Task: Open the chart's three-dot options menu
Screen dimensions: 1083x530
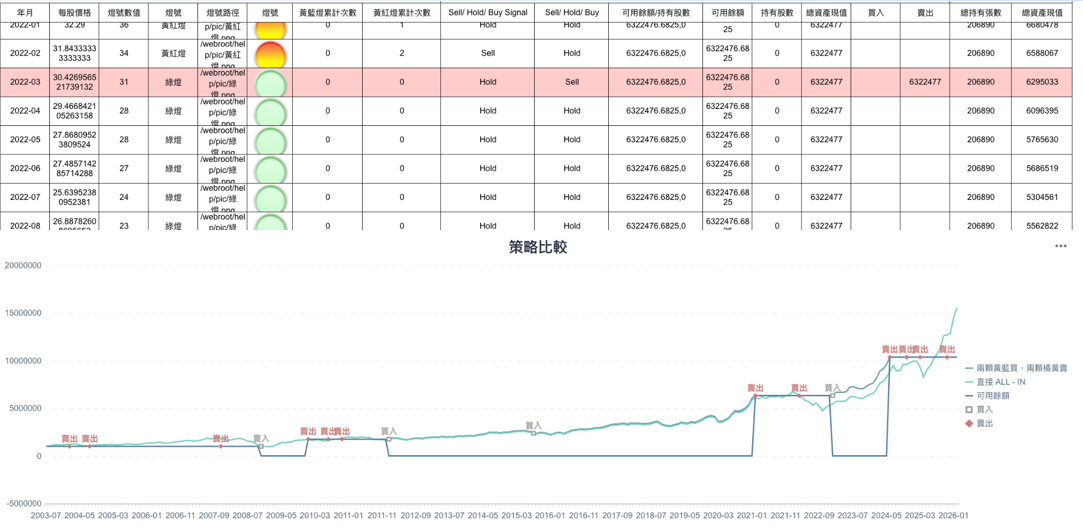Action: 1060,246
